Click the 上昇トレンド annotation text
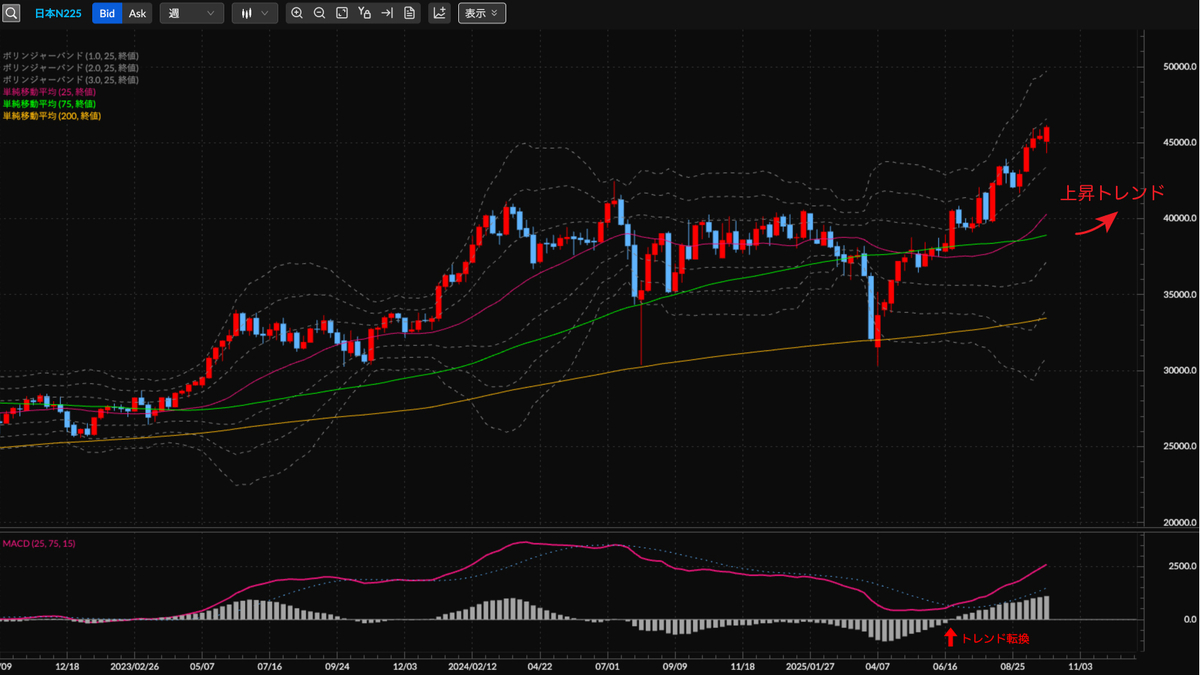This screenshot has width=1200, height=675. tap(1112, 193)
